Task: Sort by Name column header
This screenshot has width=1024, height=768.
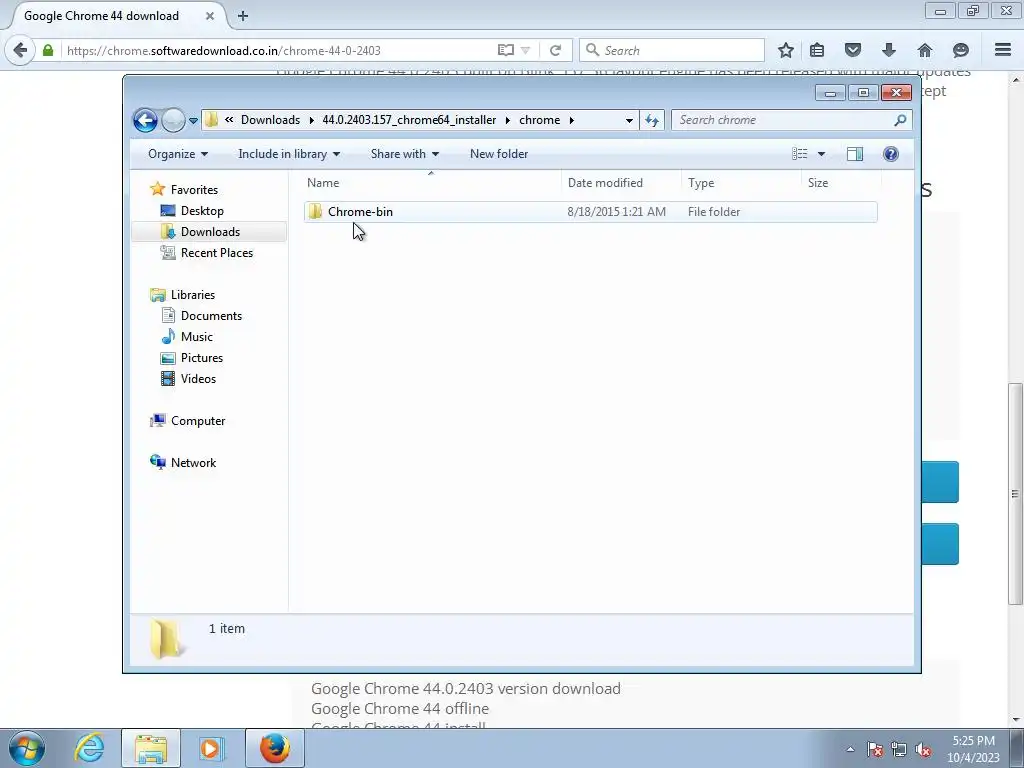Action: pyautogui.click(x=431, y=183)
